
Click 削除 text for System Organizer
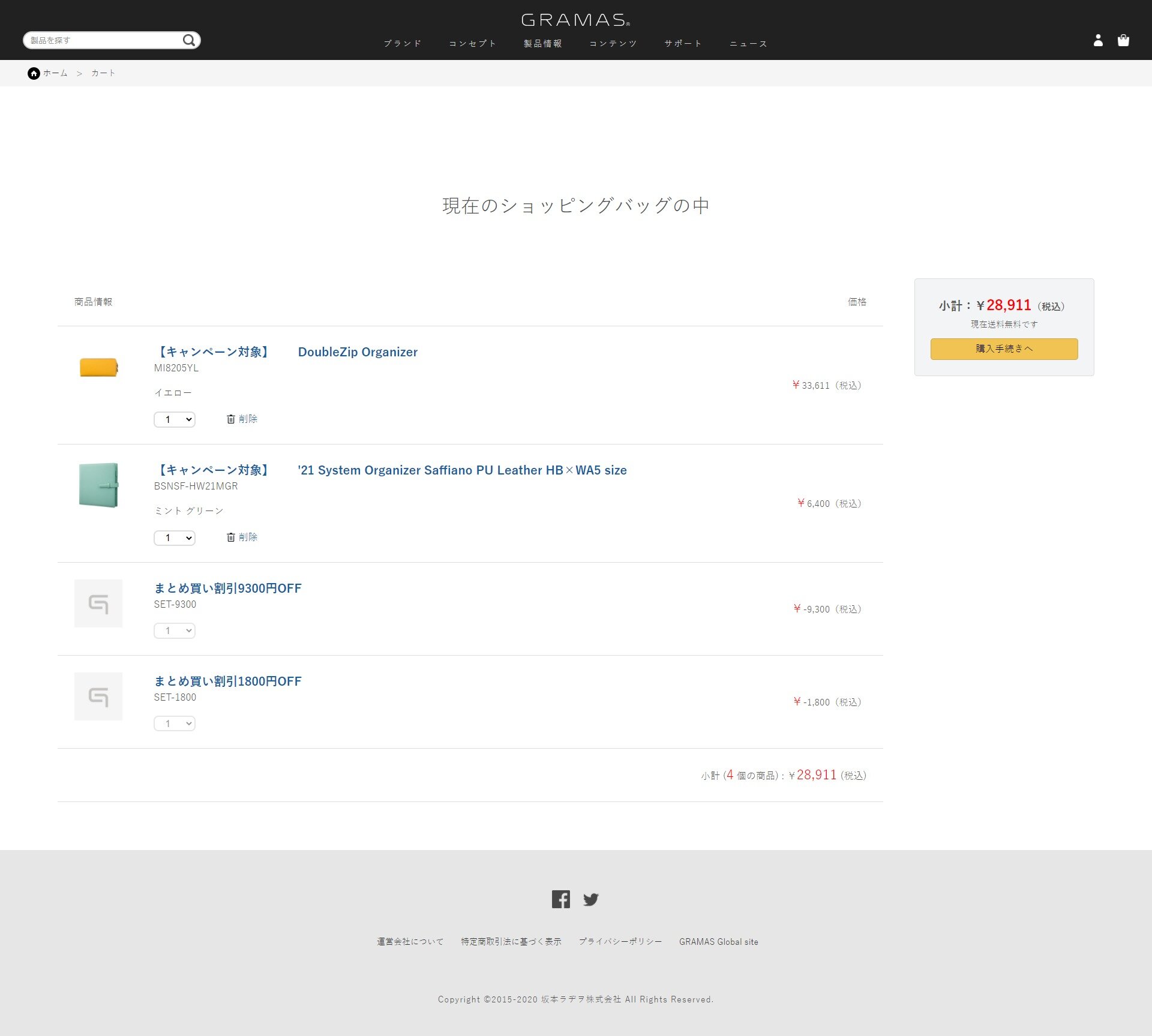tap(248, 537)
